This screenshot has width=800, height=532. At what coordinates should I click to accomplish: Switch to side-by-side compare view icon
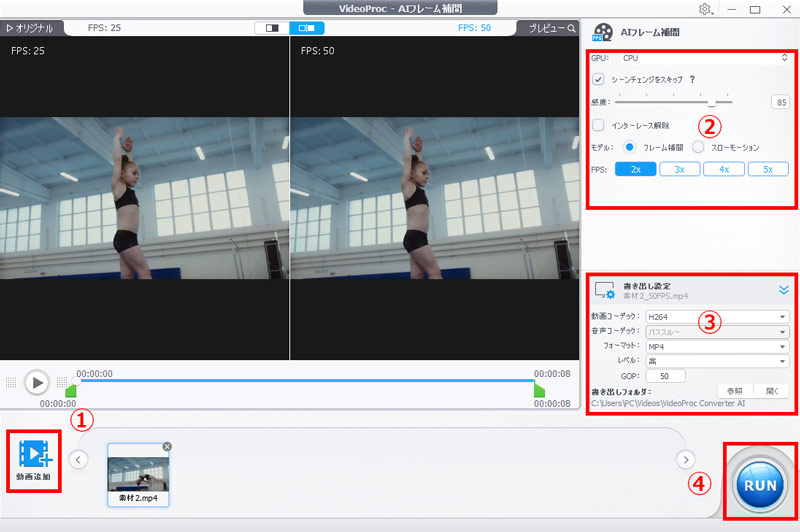tap(307, 28)
